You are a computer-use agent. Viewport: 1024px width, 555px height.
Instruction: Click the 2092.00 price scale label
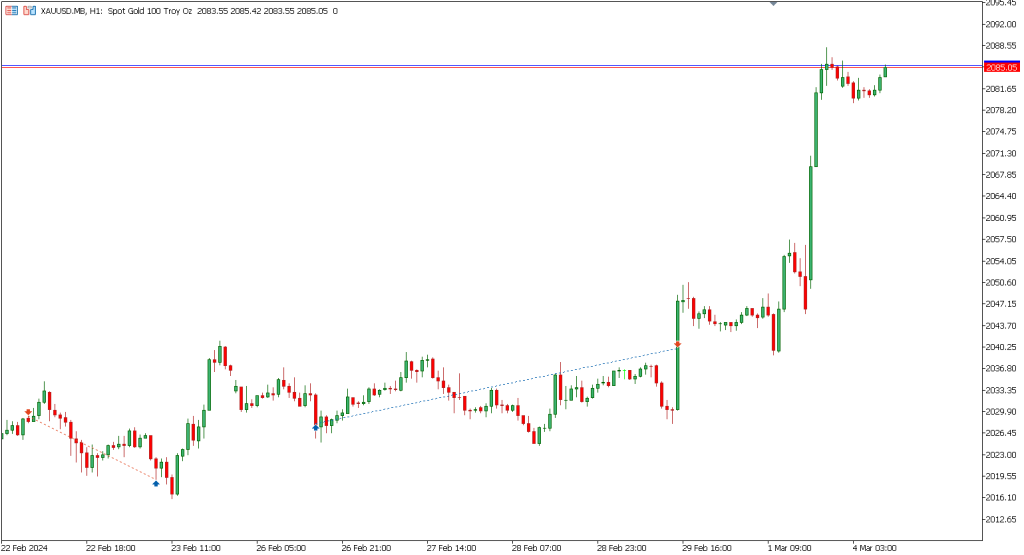[1001, 24]
